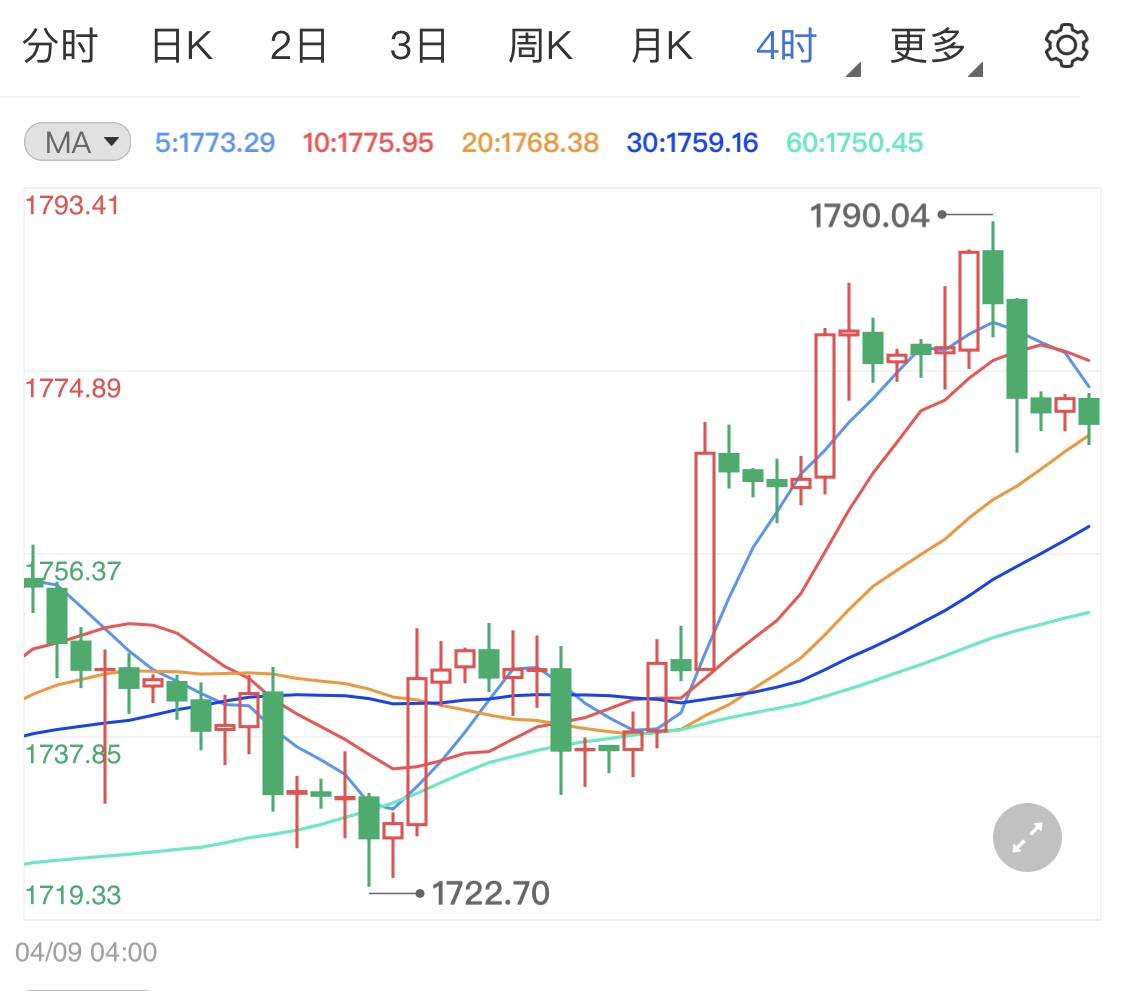This screenshot has width=1125, height=991.
Task: Switch to the 分时 tab
Action: tap(60, 46)
